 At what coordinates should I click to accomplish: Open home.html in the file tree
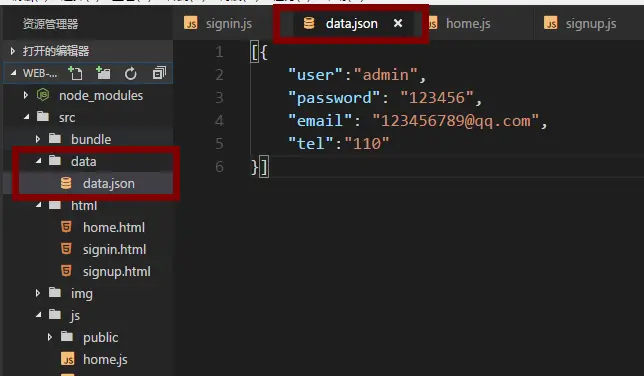point(88,227)
